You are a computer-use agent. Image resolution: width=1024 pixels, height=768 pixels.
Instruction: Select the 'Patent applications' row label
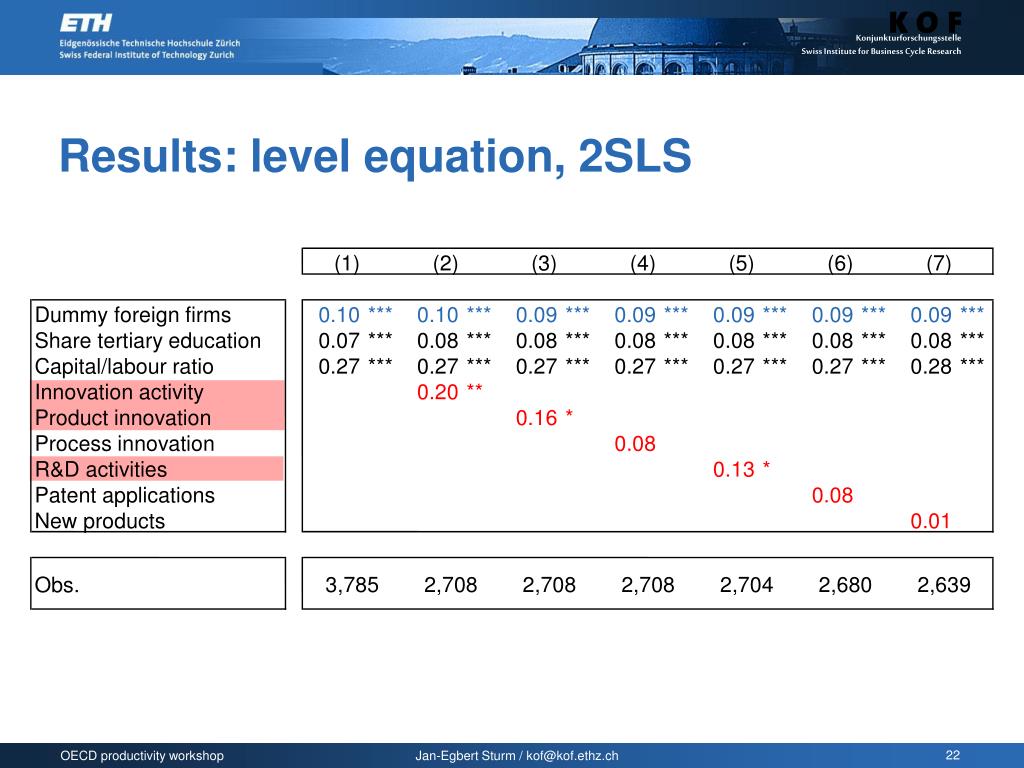tap(125, 495)
